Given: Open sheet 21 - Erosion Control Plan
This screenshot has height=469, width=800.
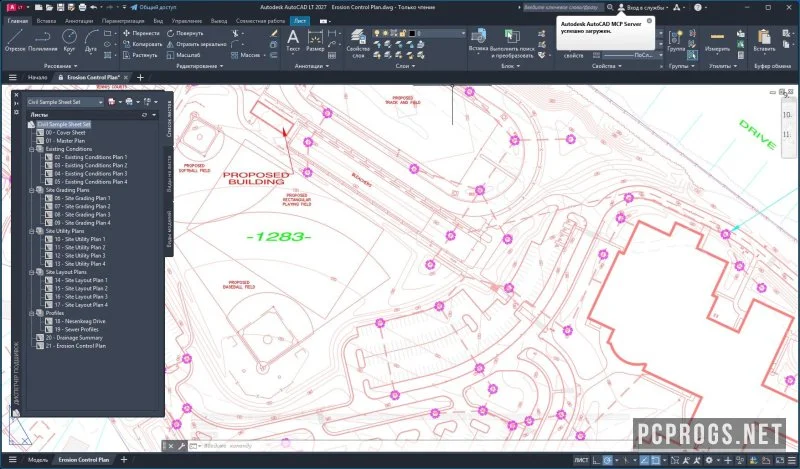Looking at the screenshot, I should pos(76,346).
